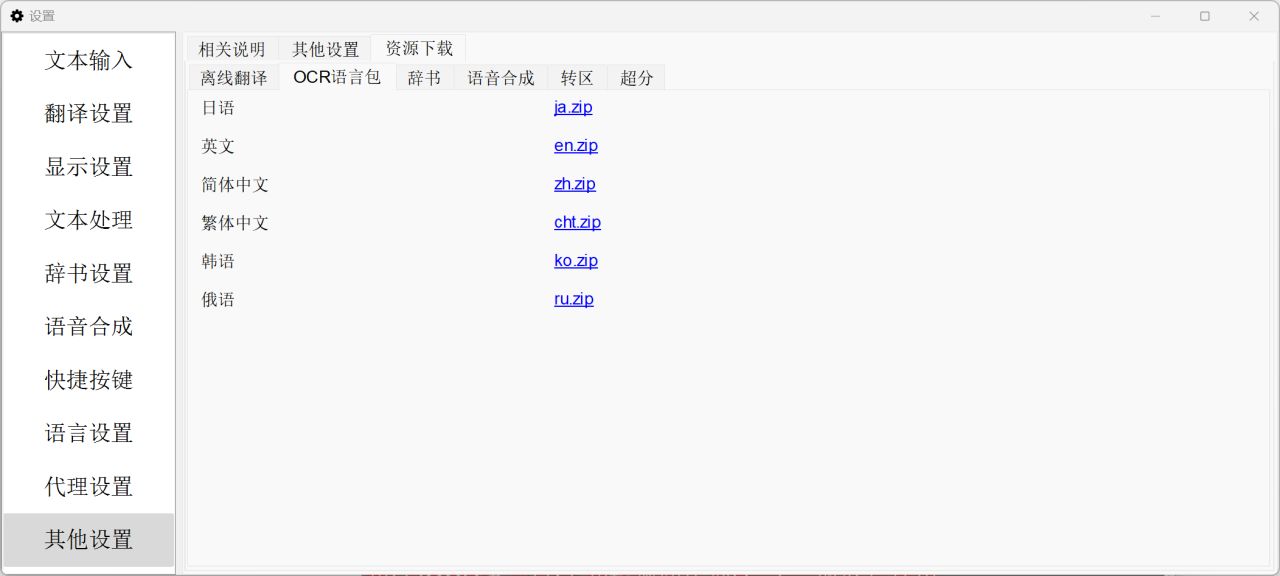Click the settings gear icon in title bar
1280x576 pixels.
click(x=17, y=16)
